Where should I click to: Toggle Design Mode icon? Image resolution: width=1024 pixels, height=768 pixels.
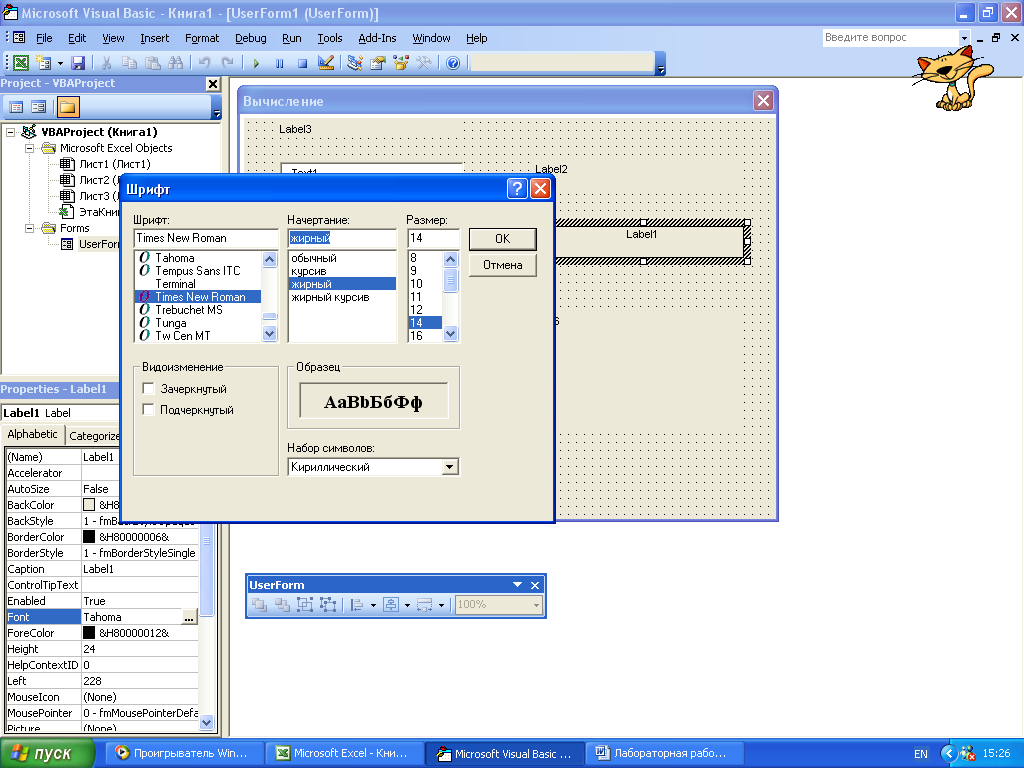[325, 63]
